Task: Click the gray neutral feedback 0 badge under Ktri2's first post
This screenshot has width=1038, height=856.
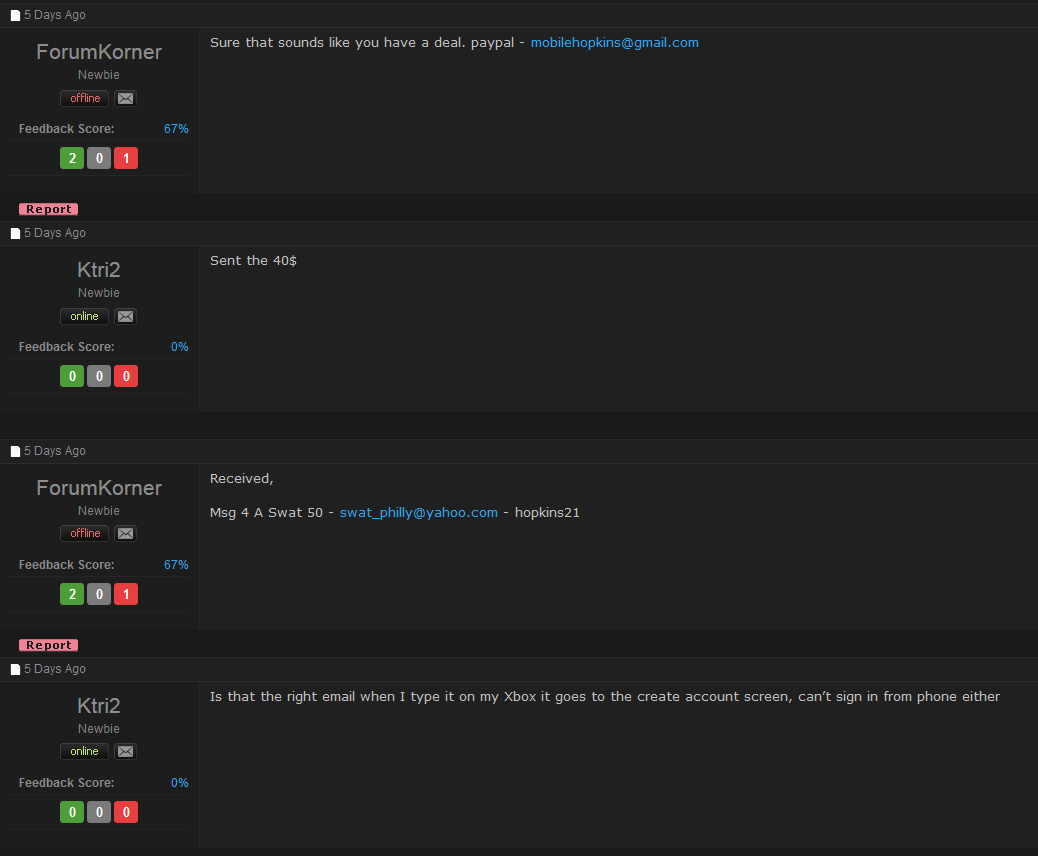Action: (x=99, y=376)
